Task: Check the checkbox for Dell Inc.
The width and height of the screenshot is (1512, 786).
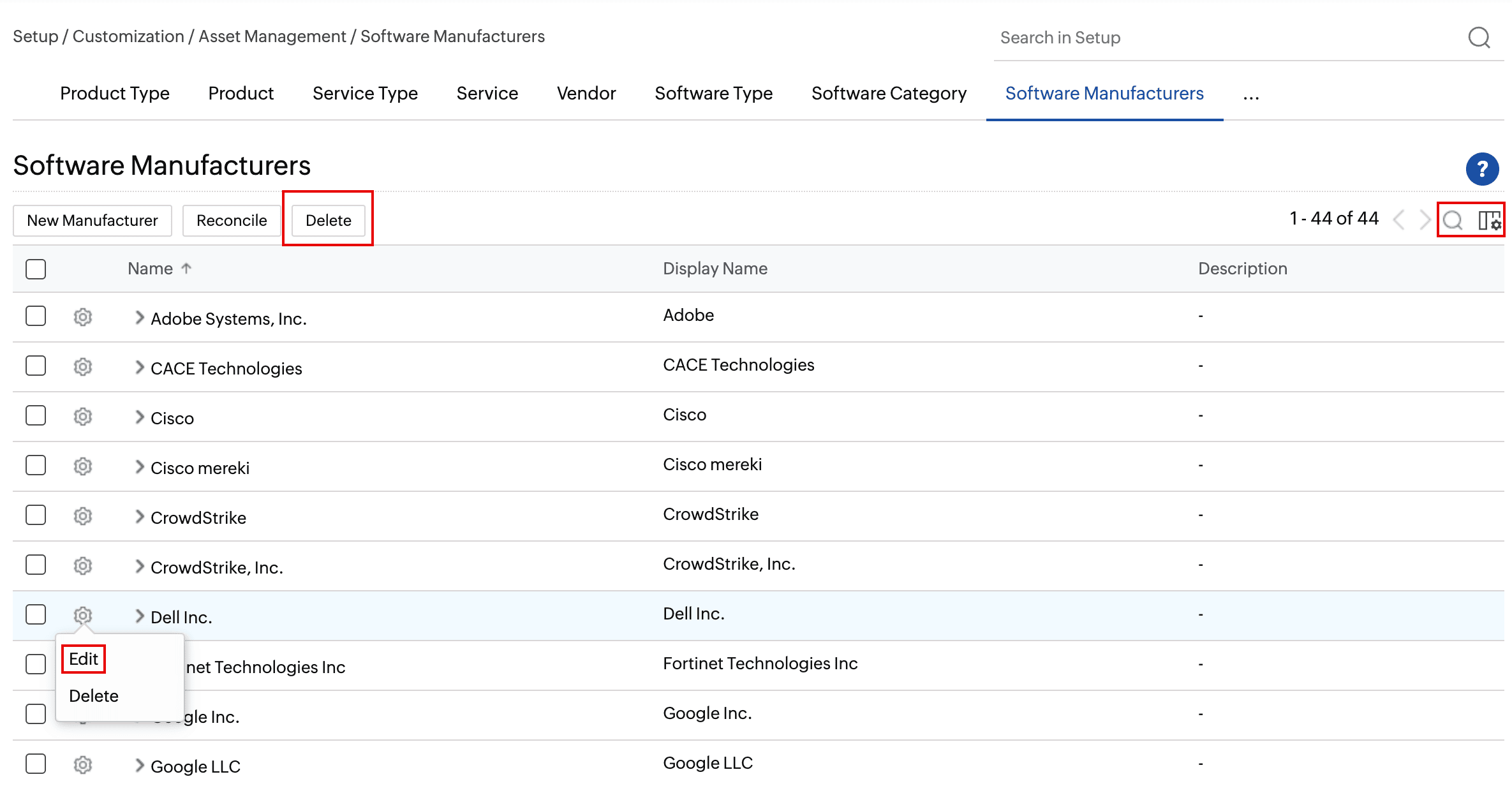Action: point(35,614)
